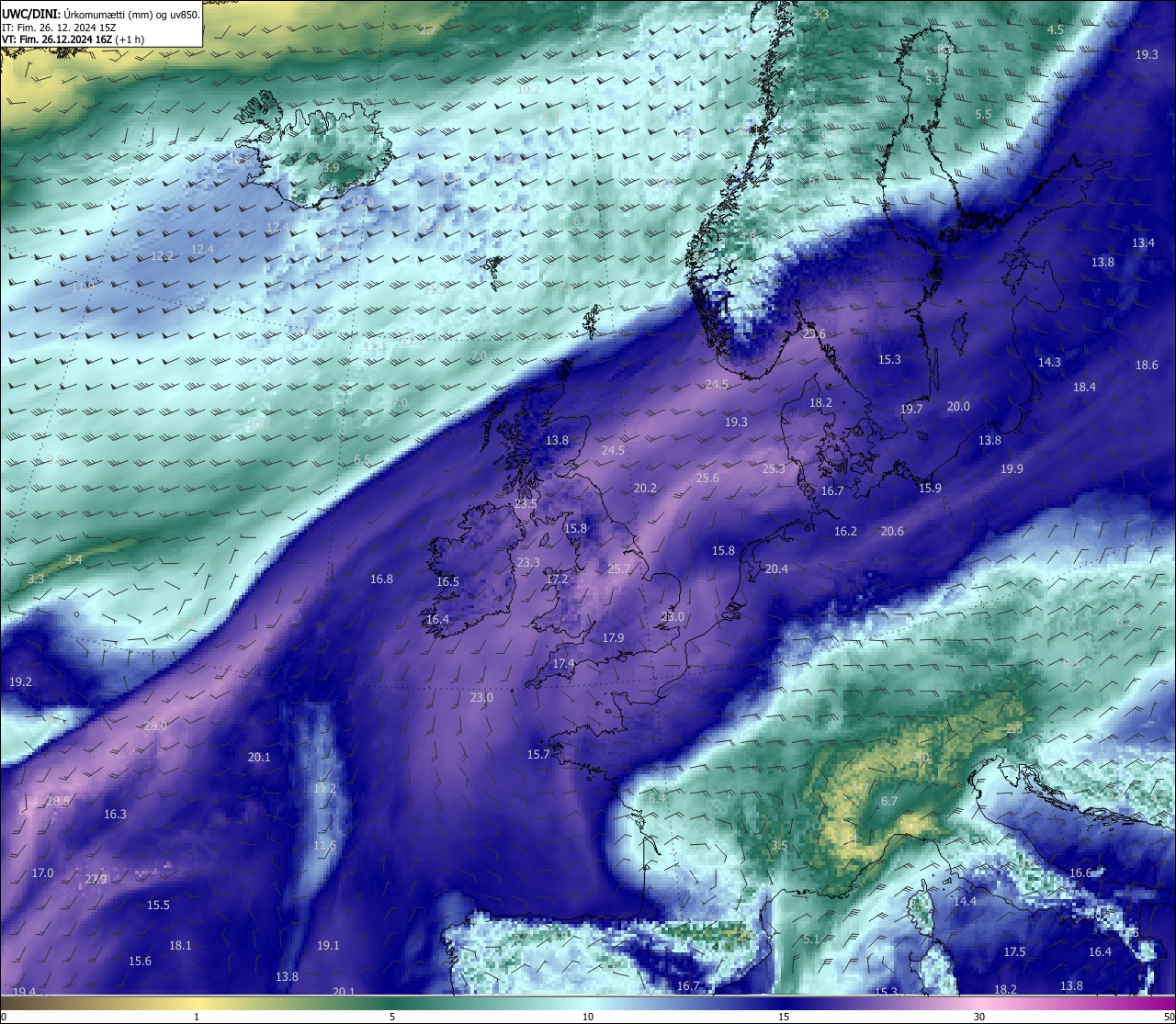The image size is (1176, 1024).
Task: Select the 18.4 map value
Action: point(1084,387)
